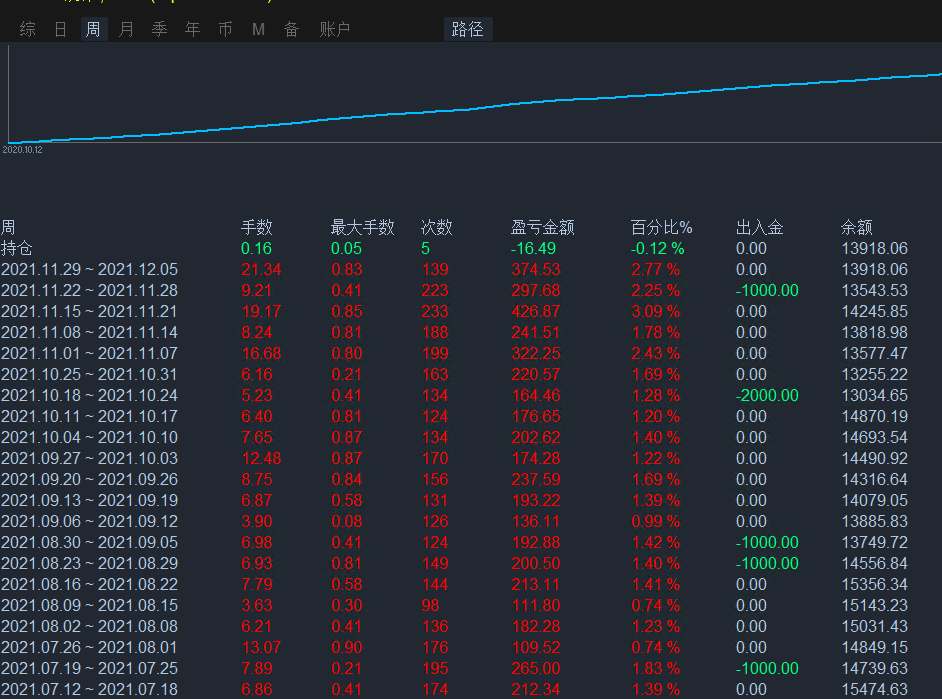
Task: Switch to the 季 quarterly tab
Action: [x=159, y=30]
